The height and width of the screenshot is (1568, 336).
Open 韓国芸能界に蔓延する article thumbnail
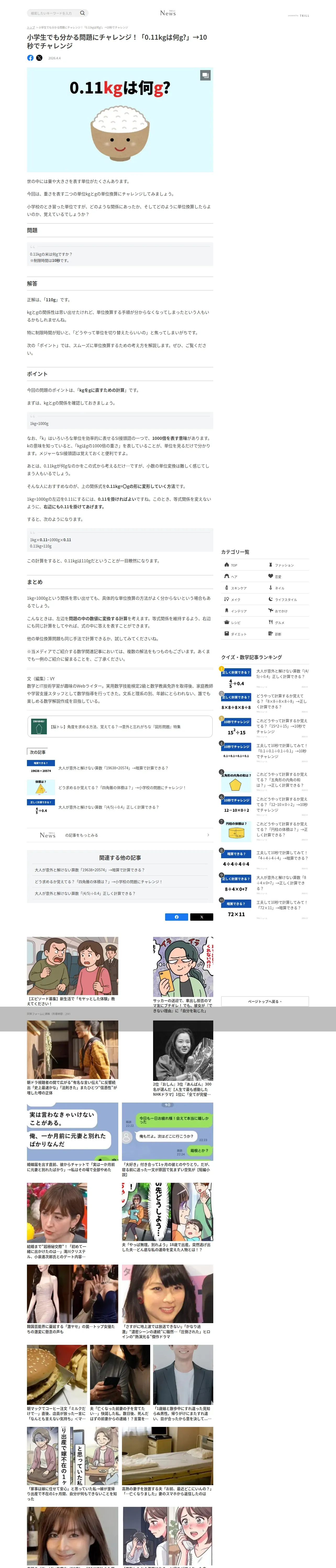click(x=72, y=1294)
